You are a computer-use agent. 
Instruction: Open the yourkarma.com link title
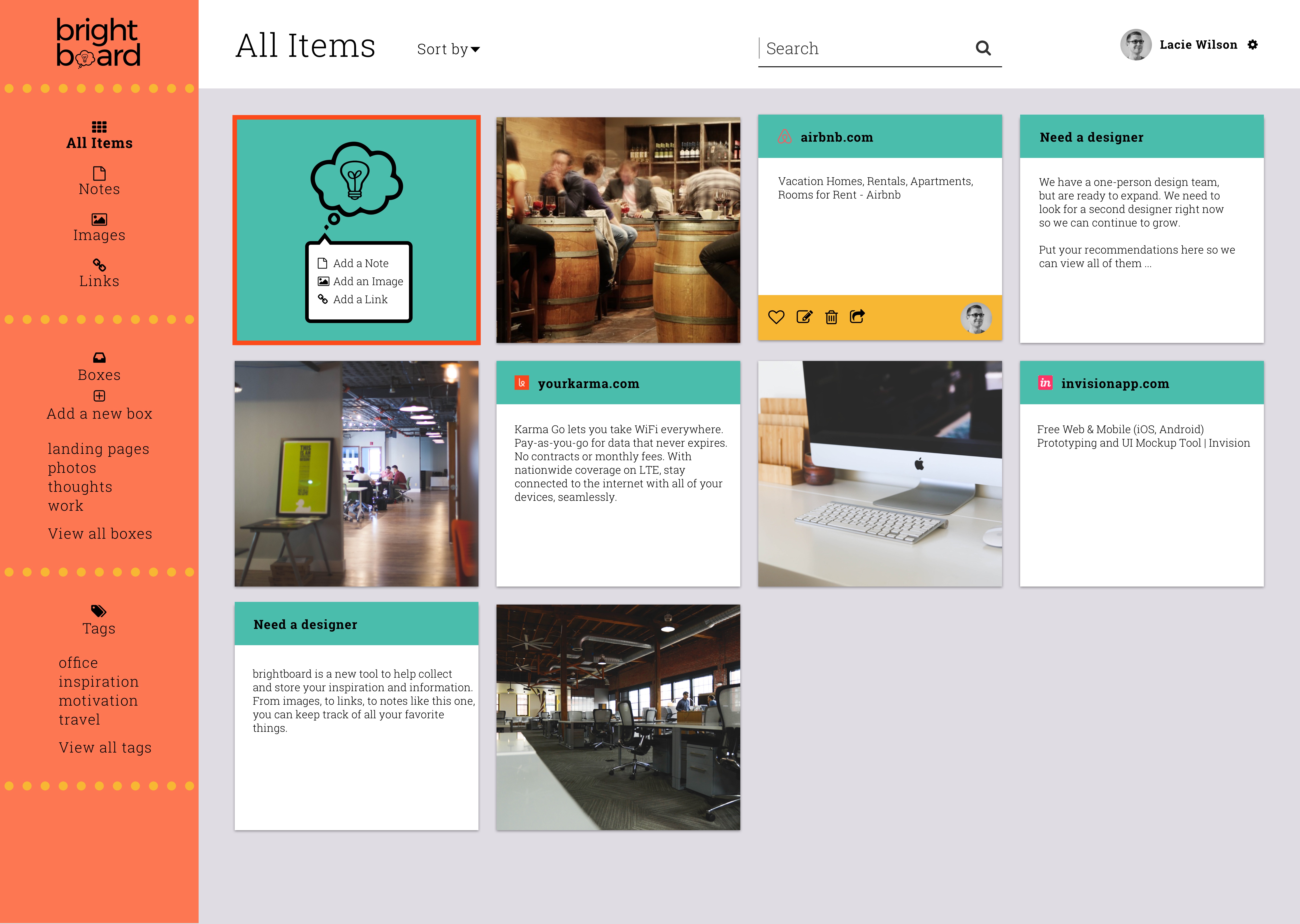click(x=589, y=383)
